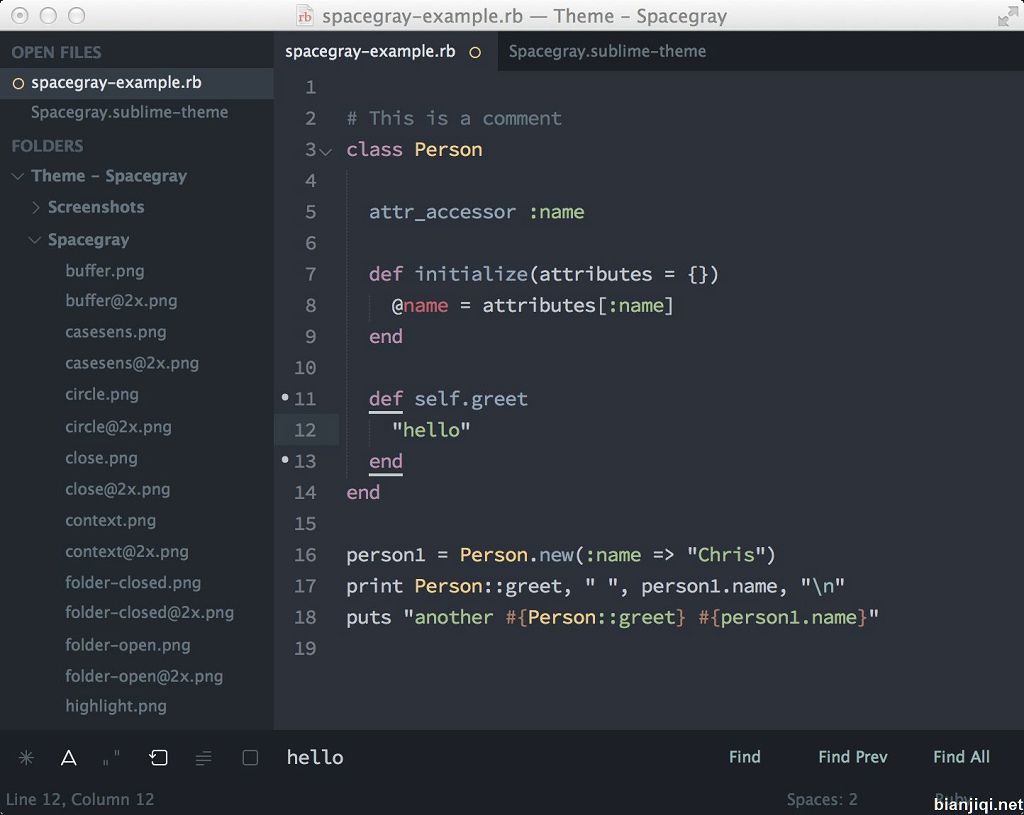Click attr_accessor on line 5
1024x815 pixels.
tap(442, 212)
